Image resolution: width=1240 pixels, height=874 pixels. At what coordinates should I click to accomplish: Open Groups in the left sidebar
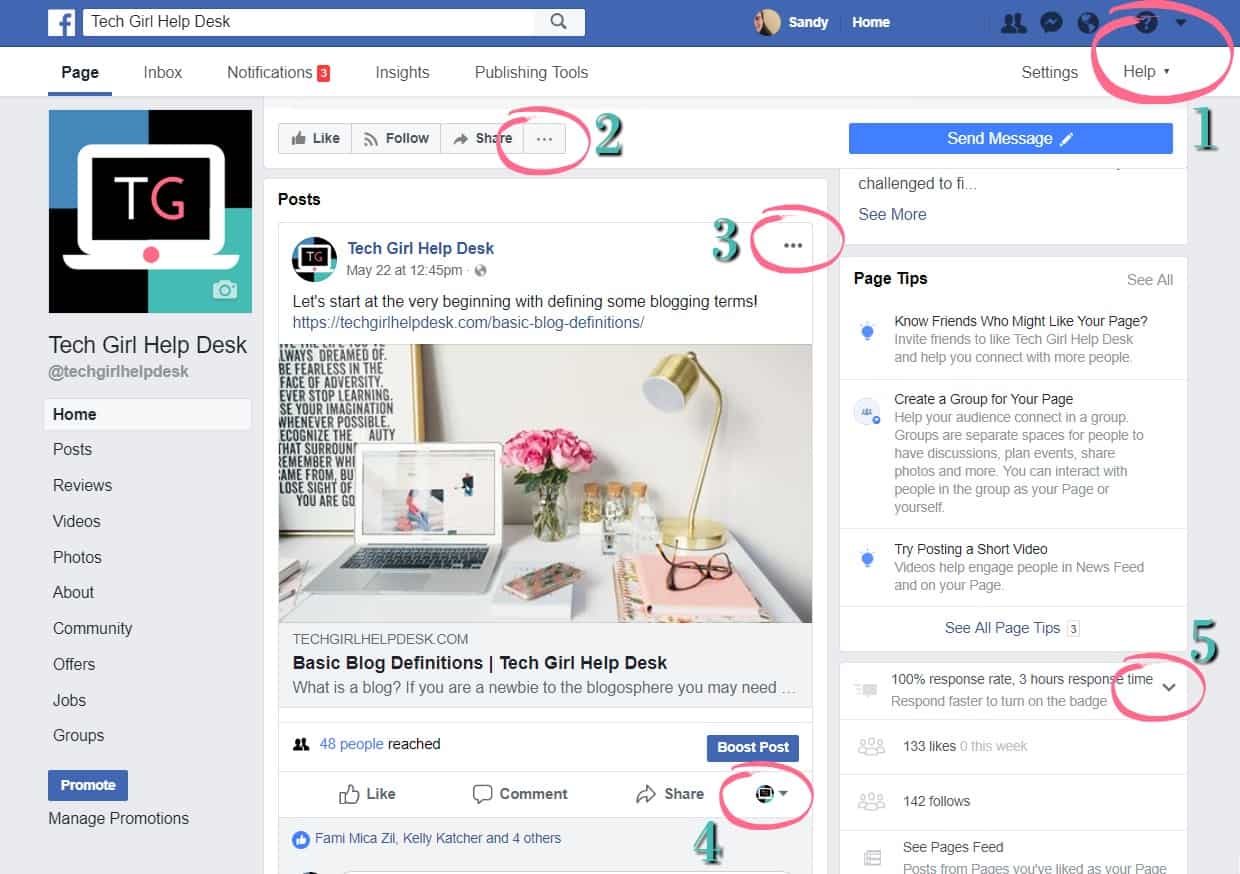point(78,735)
